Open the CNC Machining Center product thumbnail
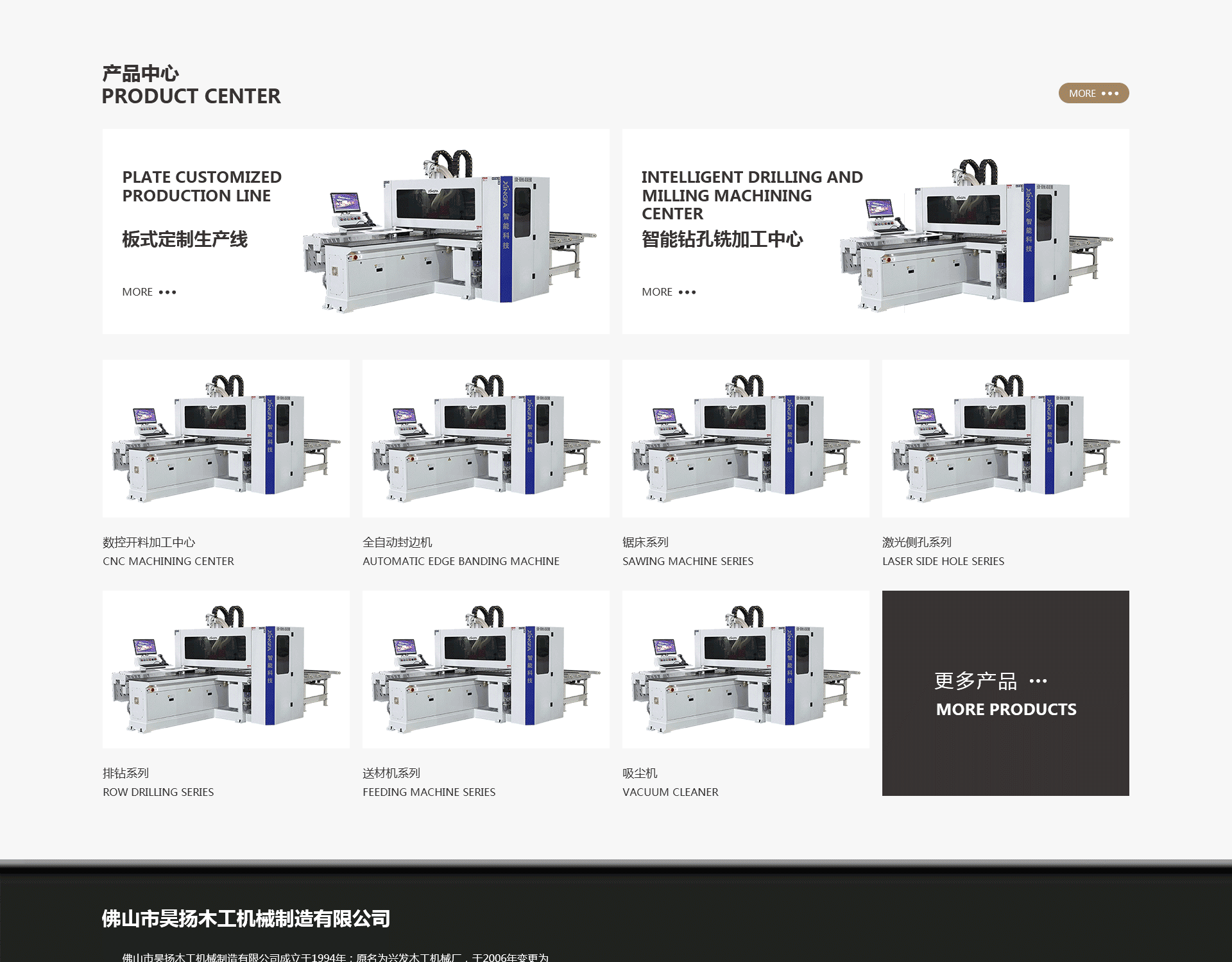1232x962 pixels. pyautogui.click(x=226, y=439)
